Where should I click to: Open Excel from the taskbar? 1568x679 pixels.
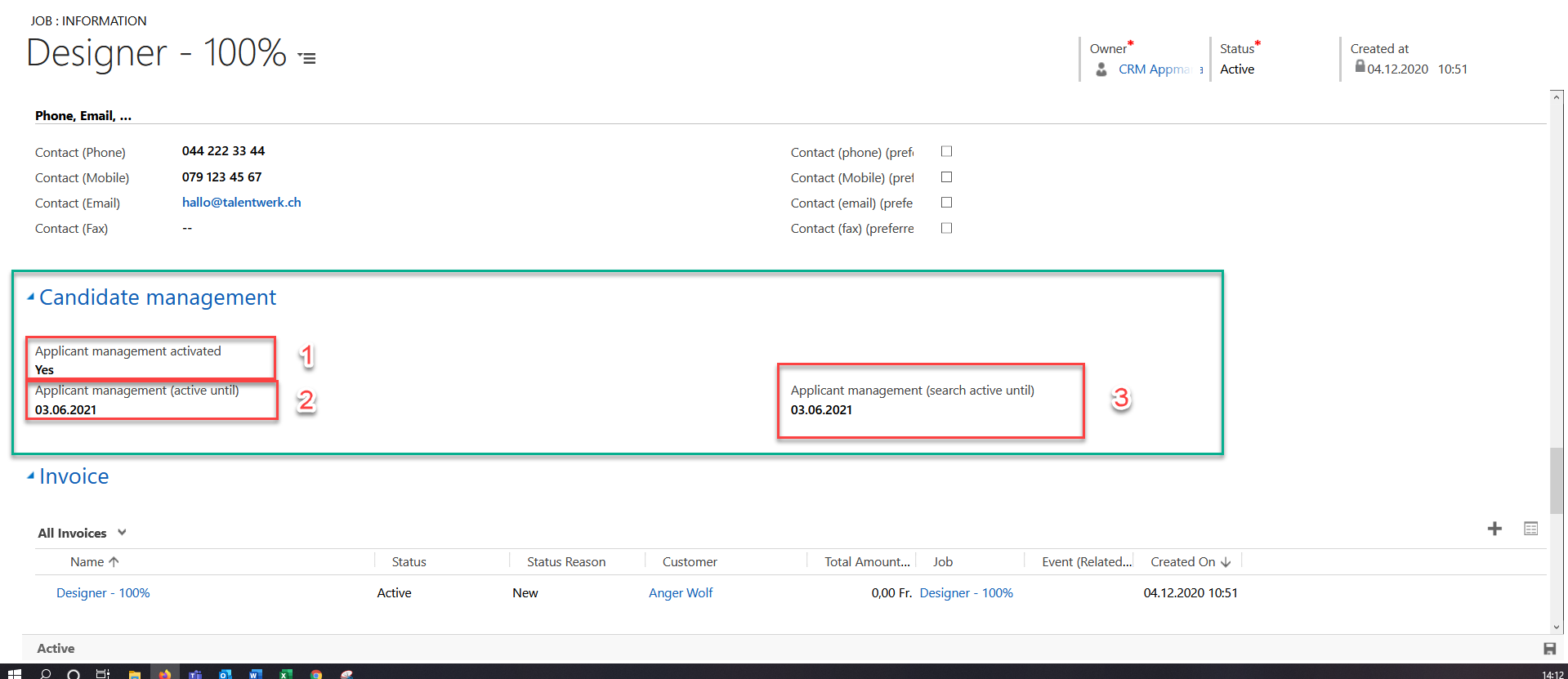coord(286,673)
